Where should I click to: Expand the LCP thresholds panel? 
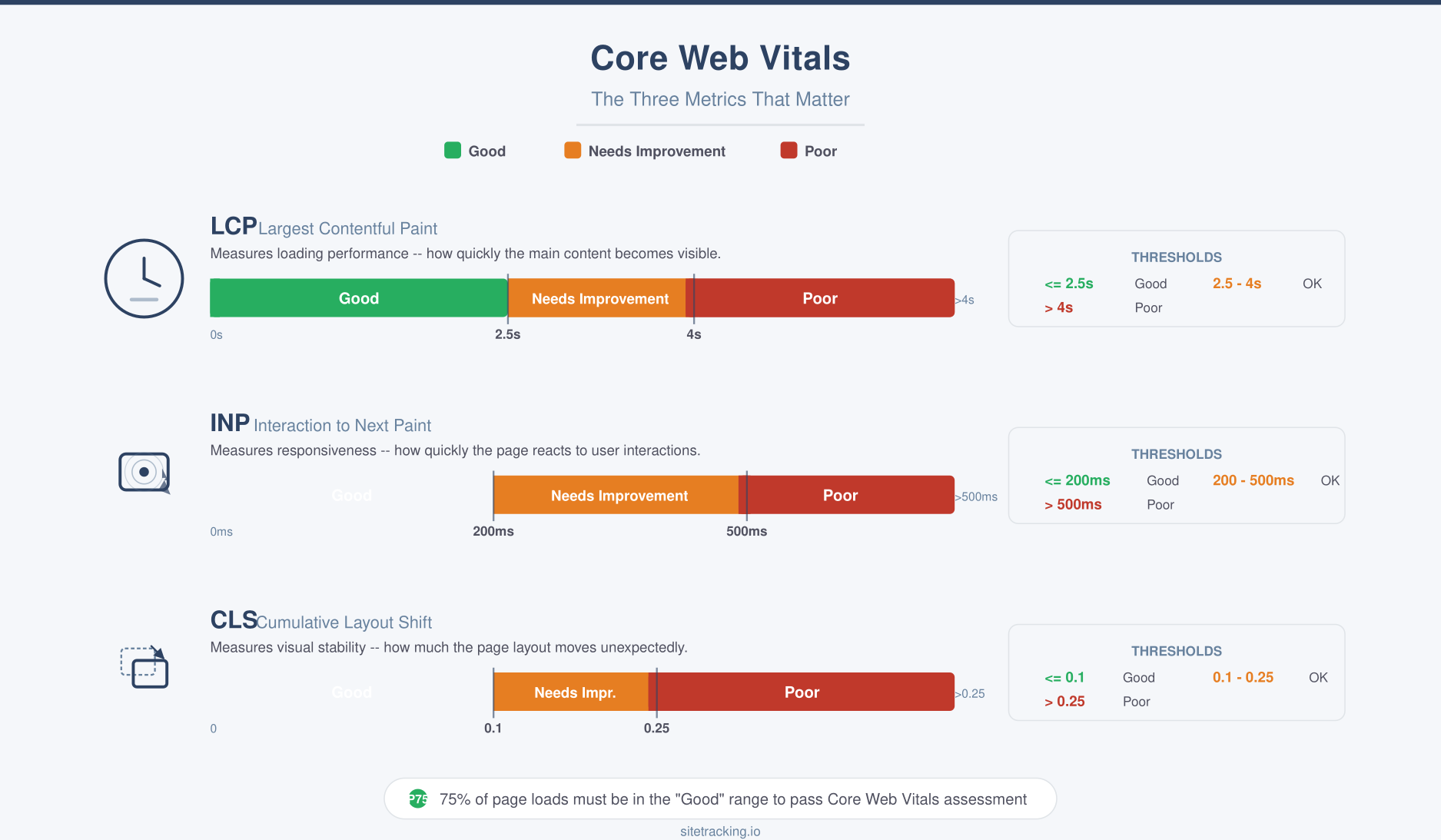click(x=1176, y=278)
